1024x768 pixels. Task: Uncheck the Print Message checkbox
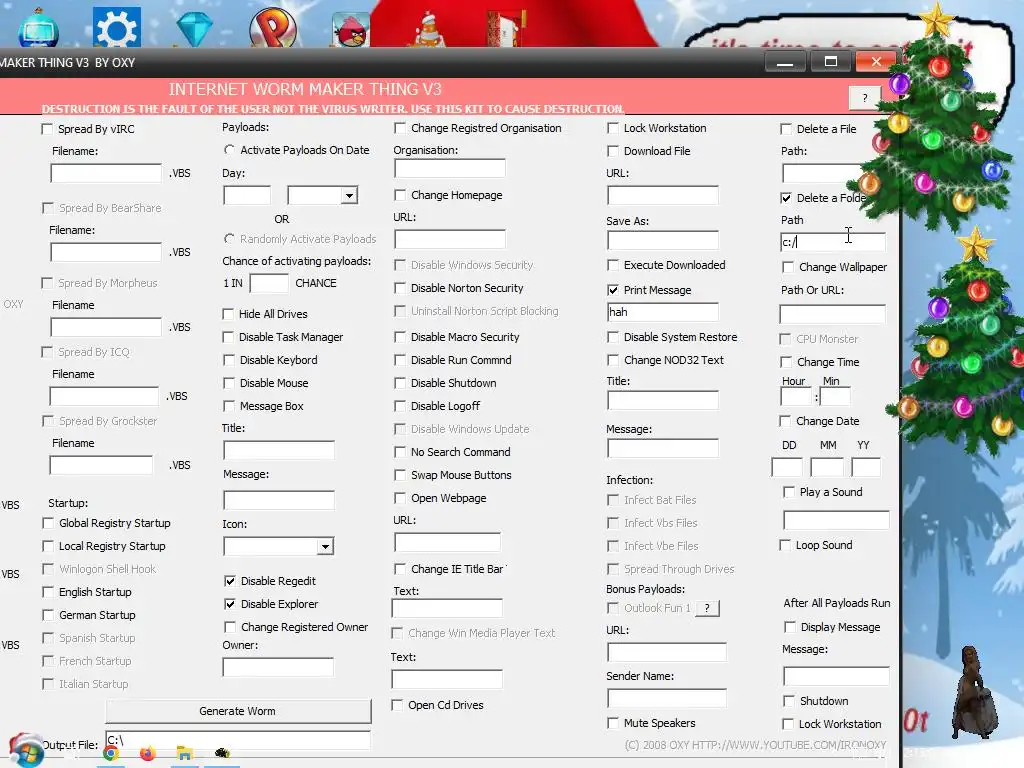tap(613, 290)
